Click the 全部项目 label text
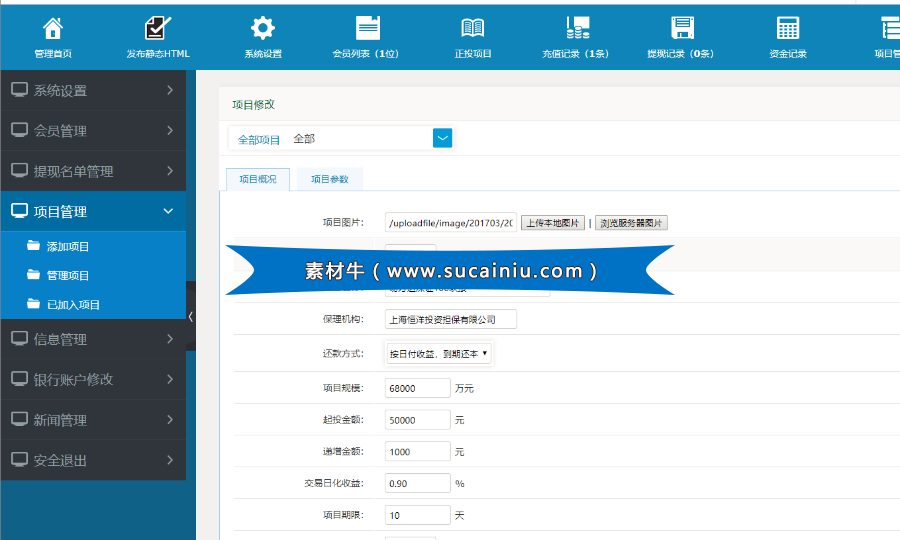The width and height of the screenshot is (900, 540). coord(259,139)
